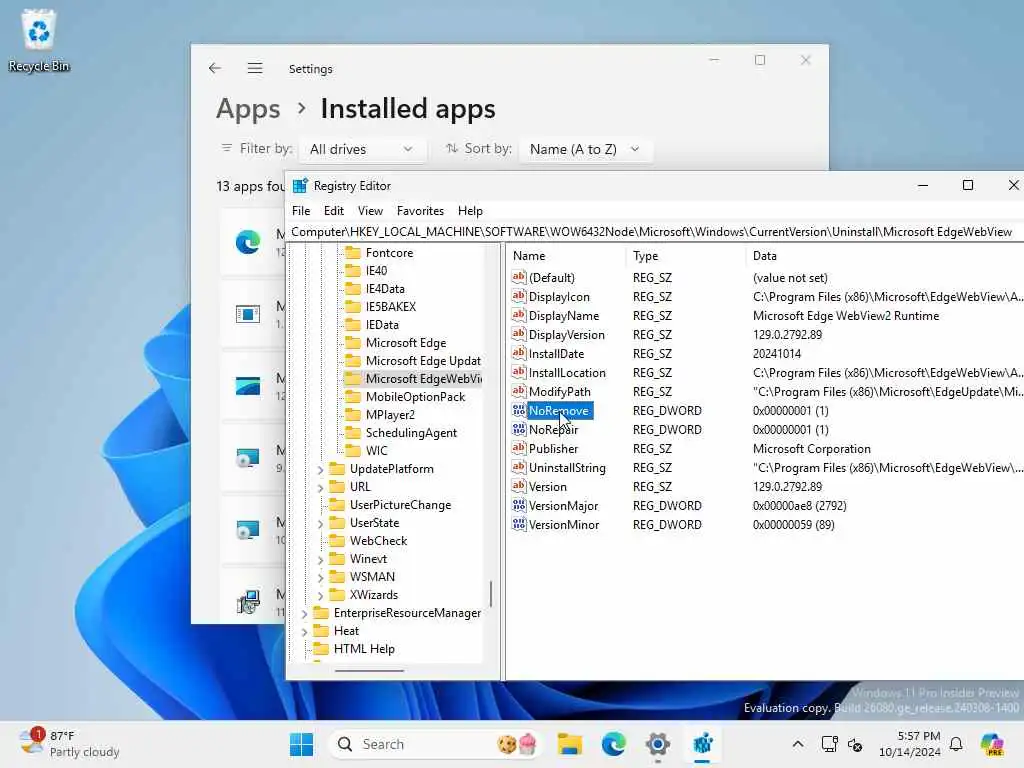Expand the UpdatePlatform tree node
1024x768 pixels.
(320, 469)
